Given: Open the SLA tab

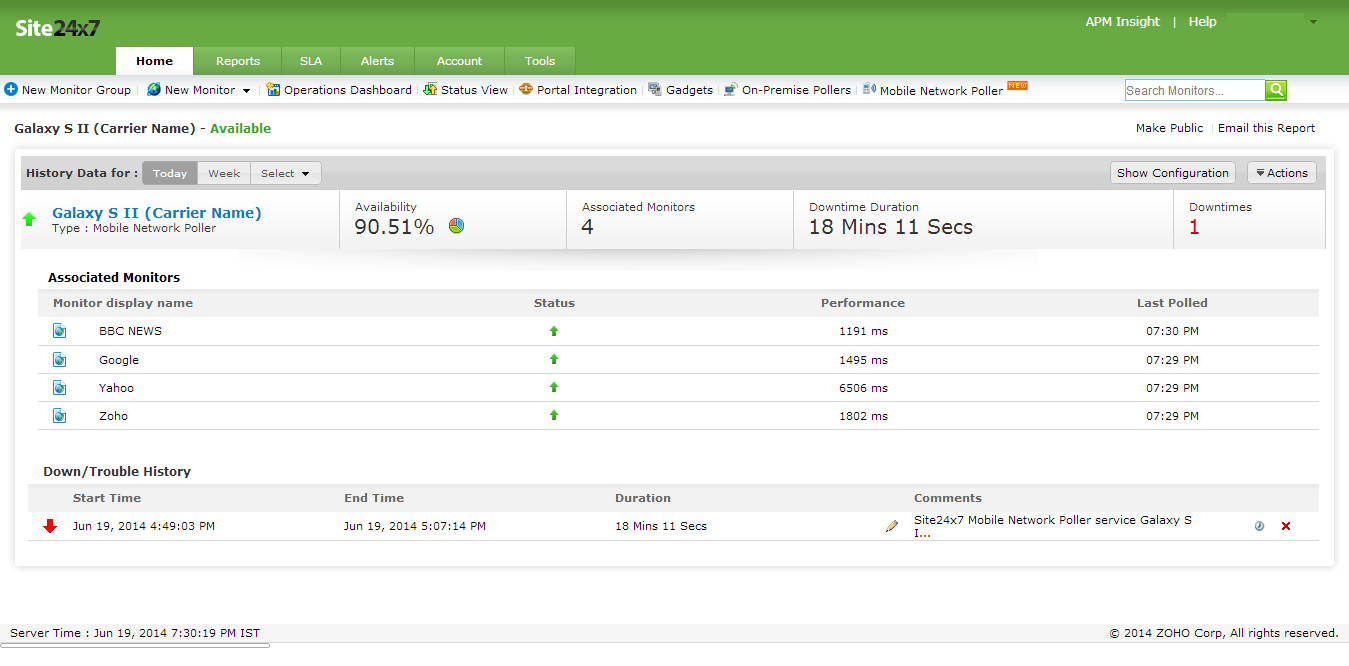Looking at the screenshot, I should click(x=311, y=61).
